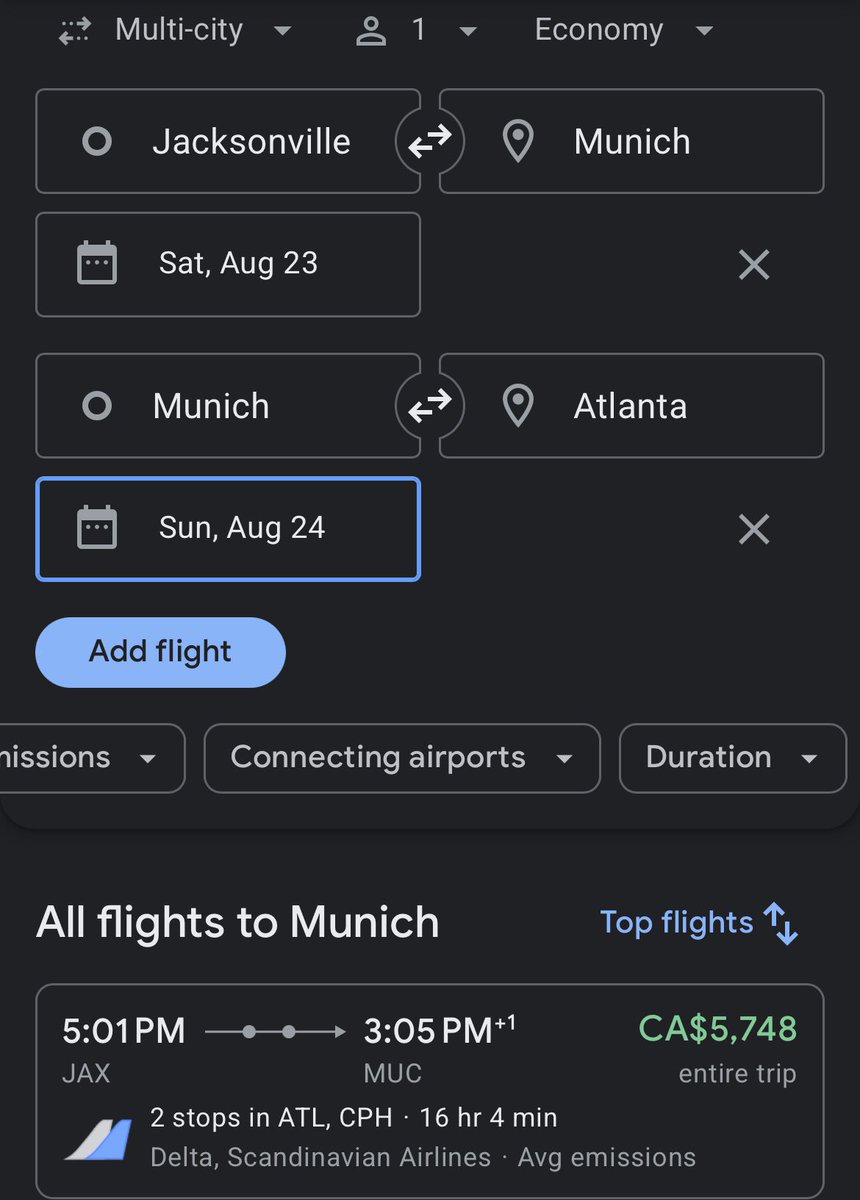Viewport: 860px width, 1200px height.
Task: Click the calendar icon beside Sun, Aug 24
Action: (x=97, y=528)
